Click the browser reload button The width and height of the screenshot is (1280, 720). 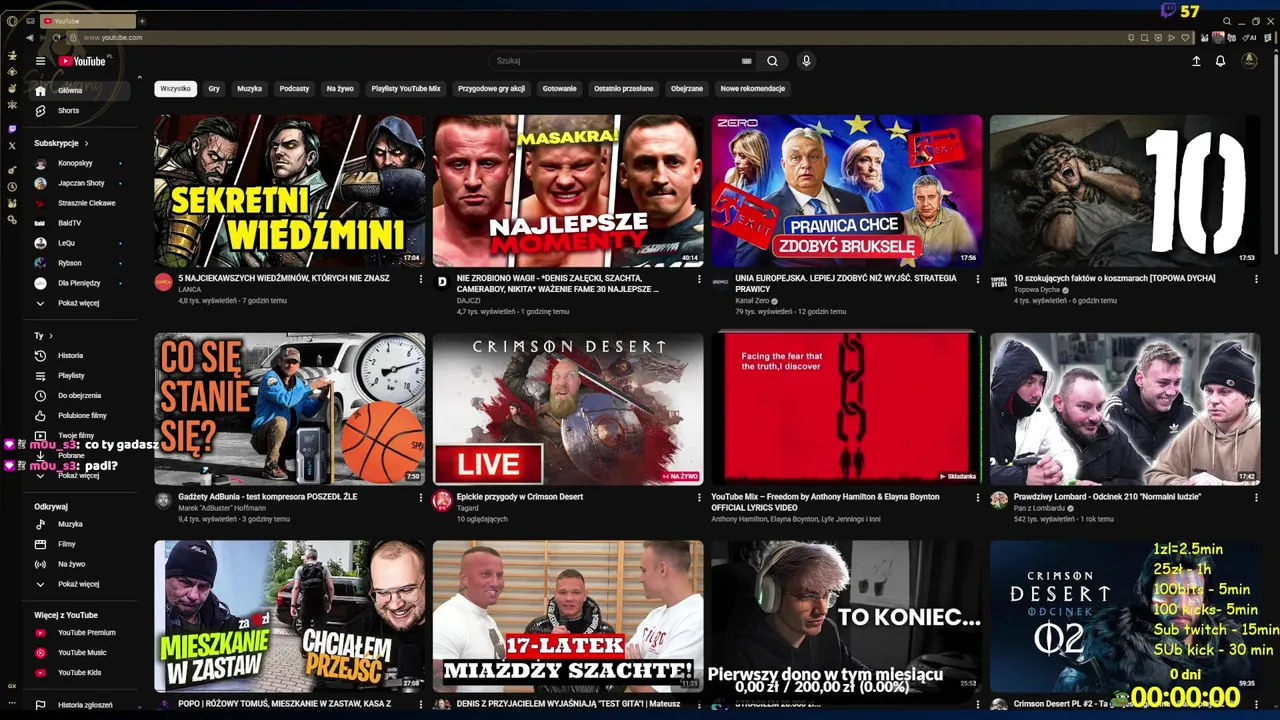click(56, 37)
